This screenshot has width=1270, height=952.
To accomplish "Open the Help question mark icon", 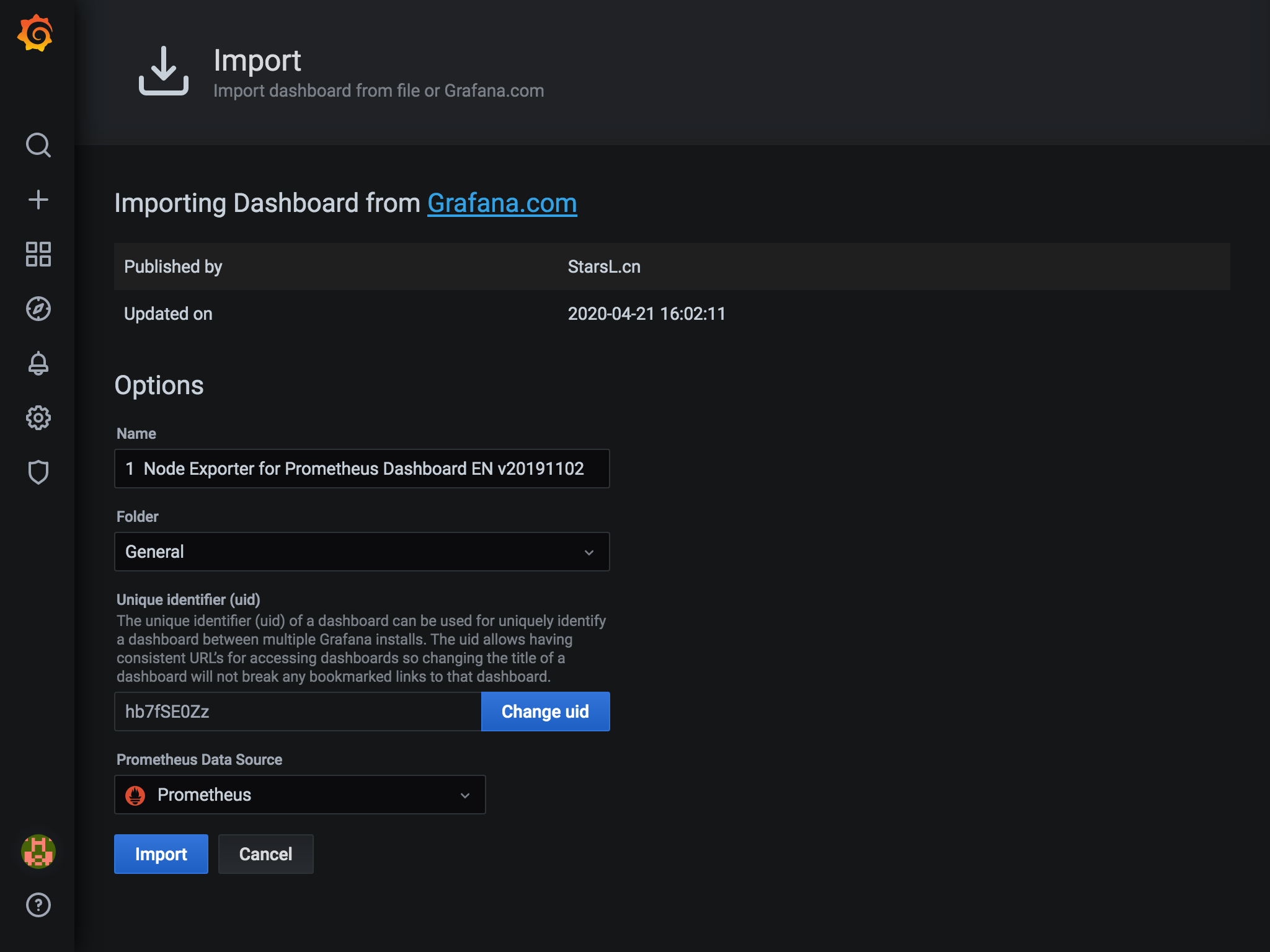I will [38, 905].
